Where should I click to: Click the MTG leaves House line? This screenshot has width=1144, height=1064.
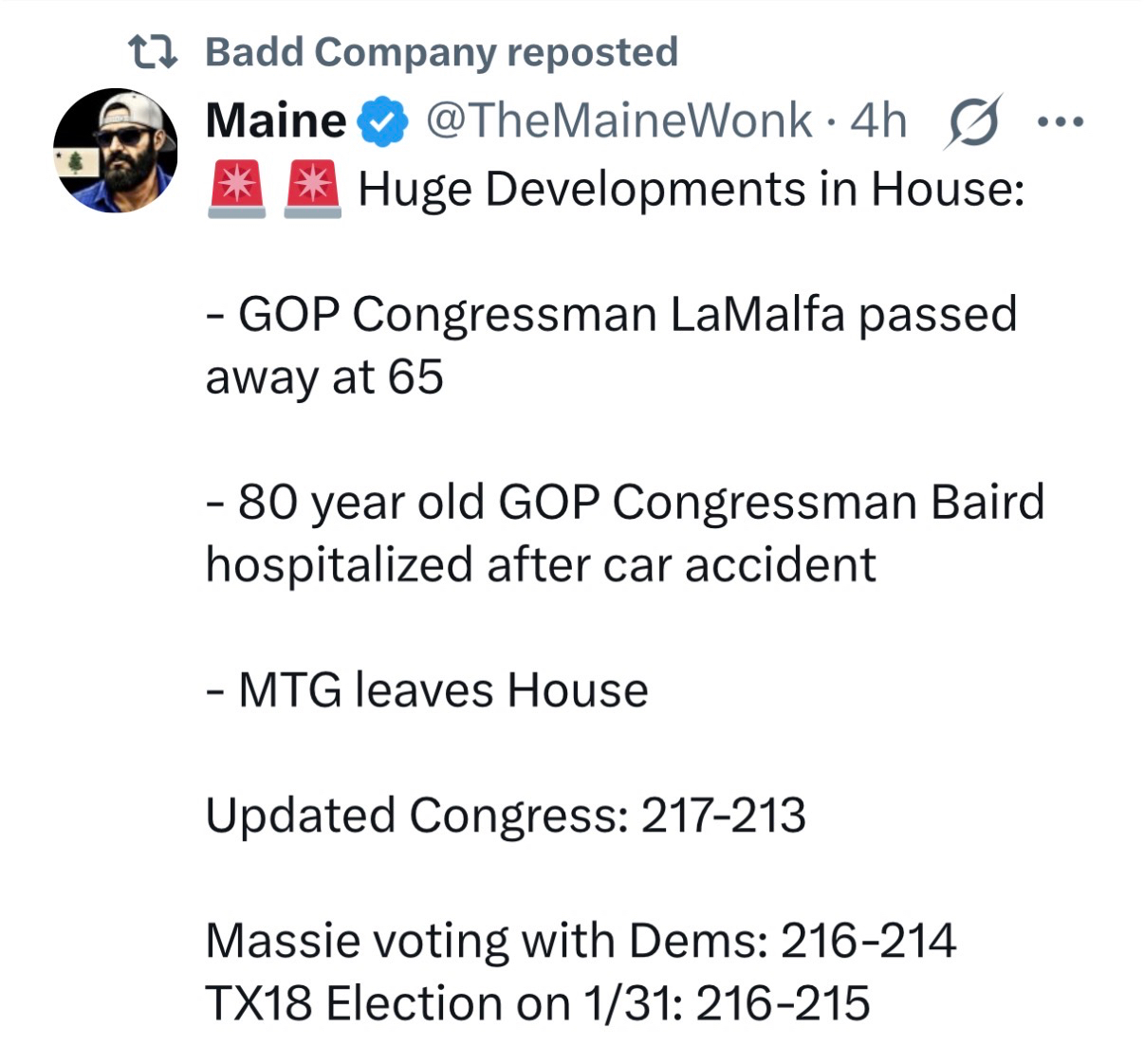(x=427, y=689)
